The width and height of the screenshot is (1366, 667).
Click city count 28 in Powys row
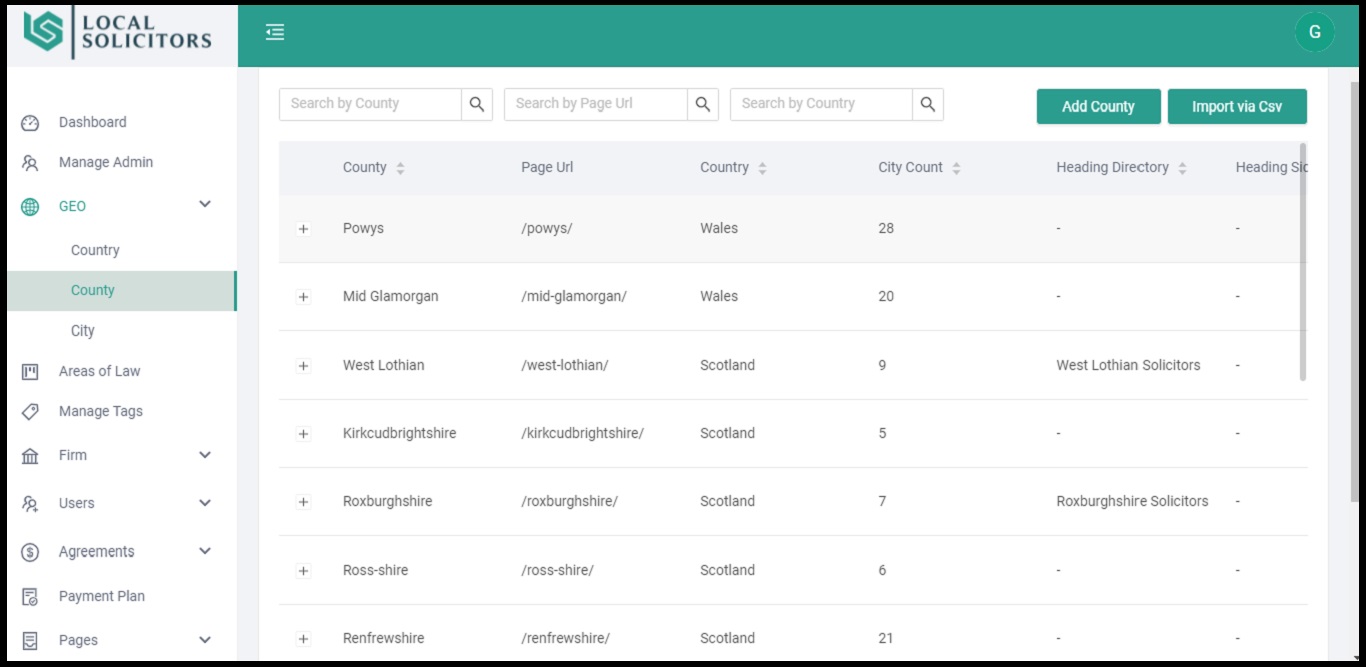click(x=886, y=229)
